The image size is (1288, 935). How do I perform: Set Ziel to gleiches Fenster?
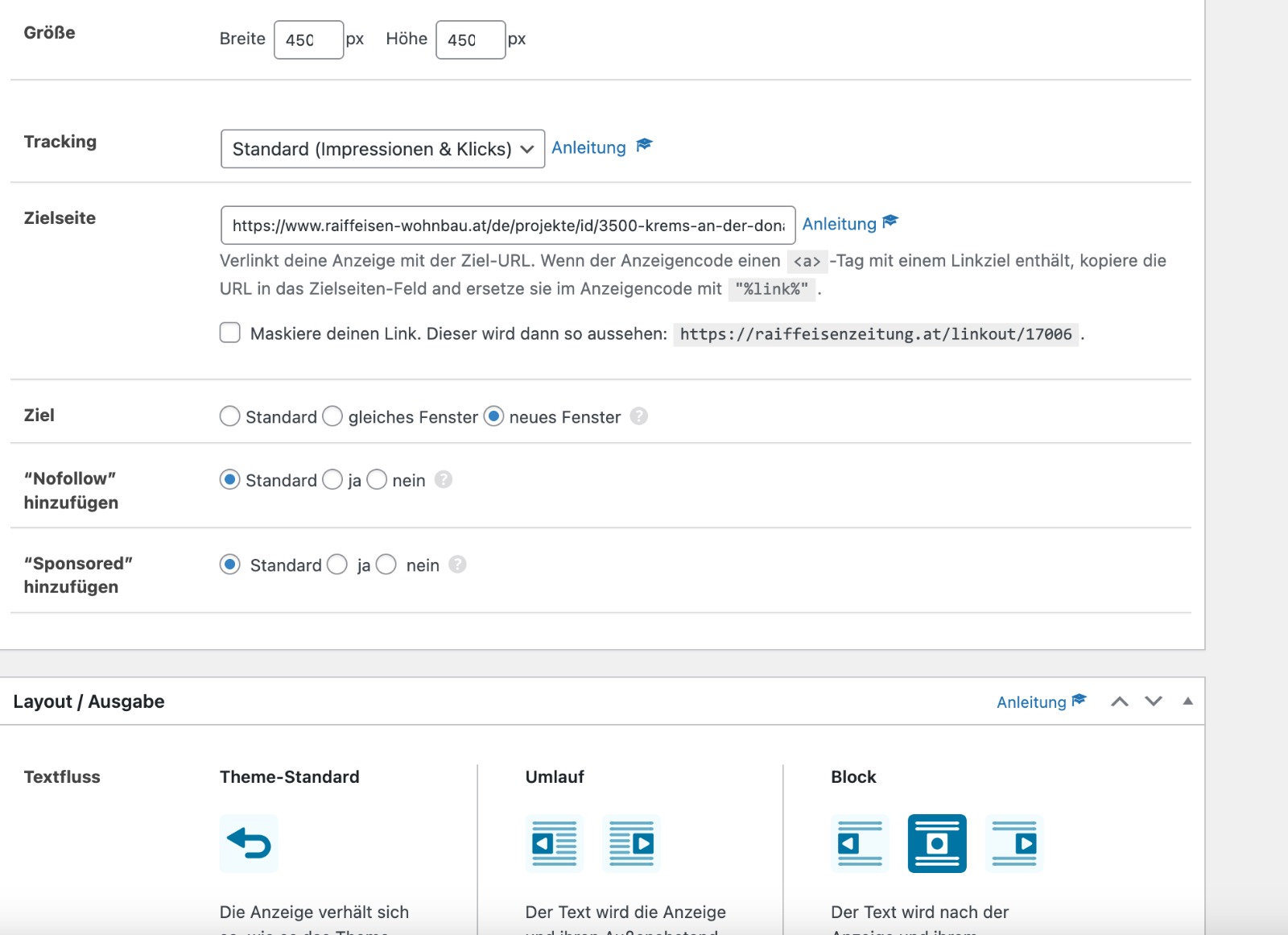pyautogui.click(x=332, y=416)
